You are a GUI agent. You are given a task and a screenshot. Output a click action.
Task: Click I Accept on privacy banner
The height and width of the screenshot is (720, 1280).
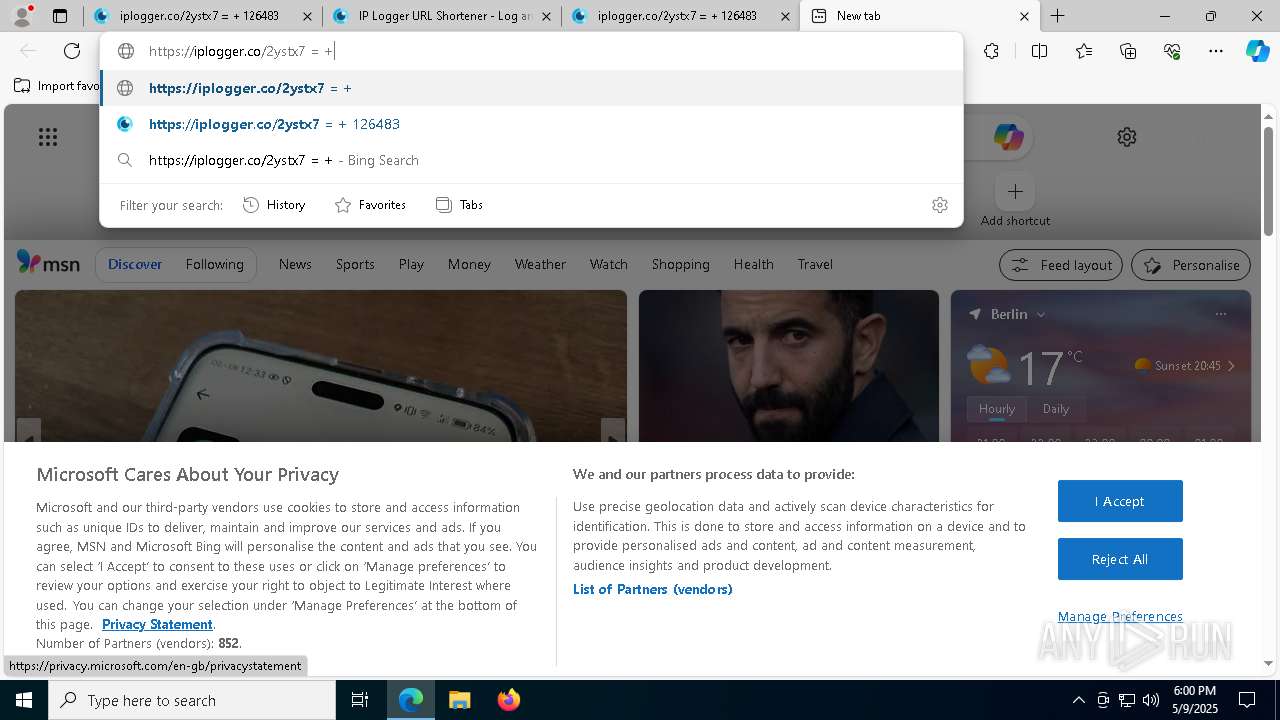coord(1120,501)
